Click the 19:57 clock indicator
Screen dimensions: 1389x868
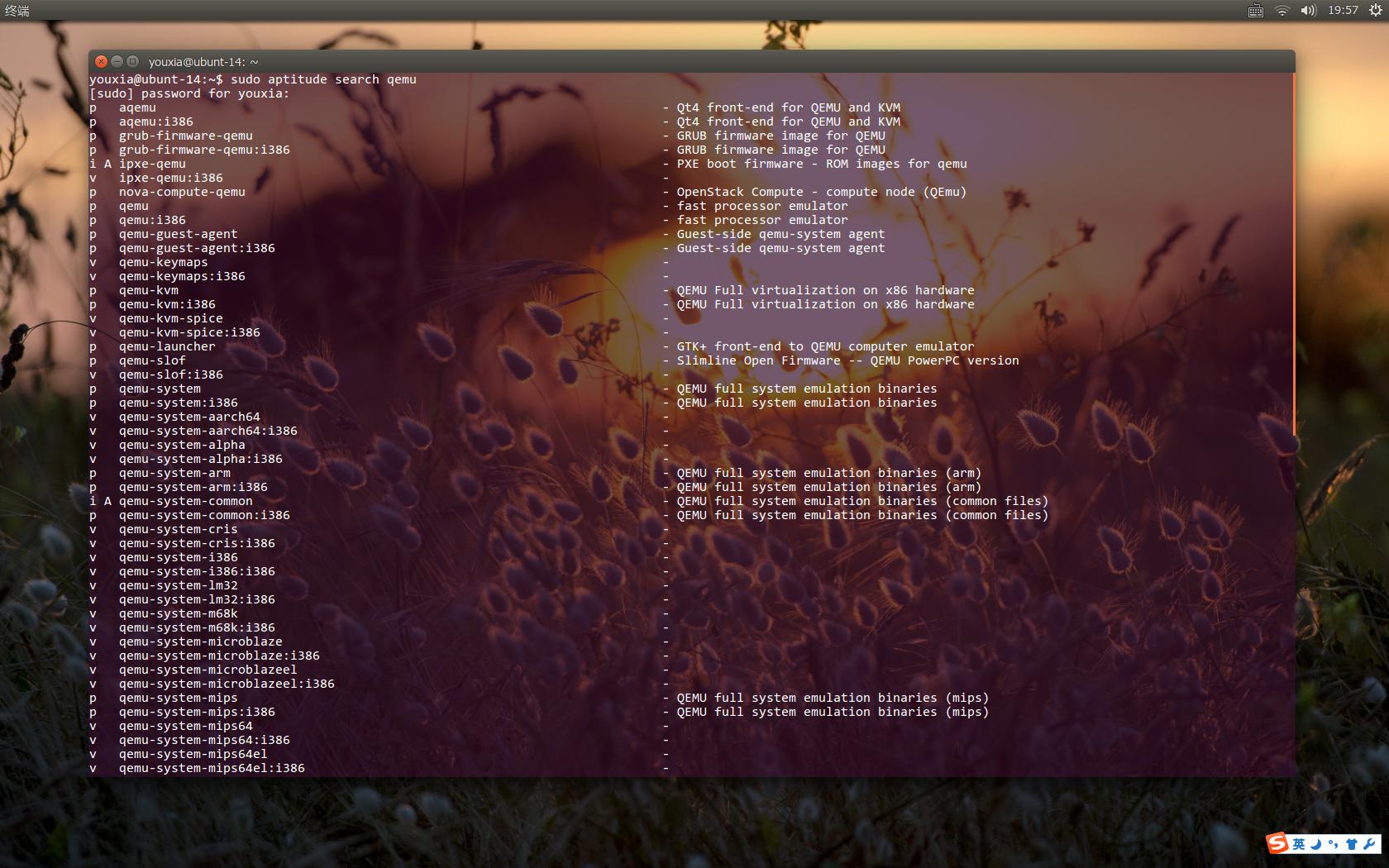tap(1344, 11)
